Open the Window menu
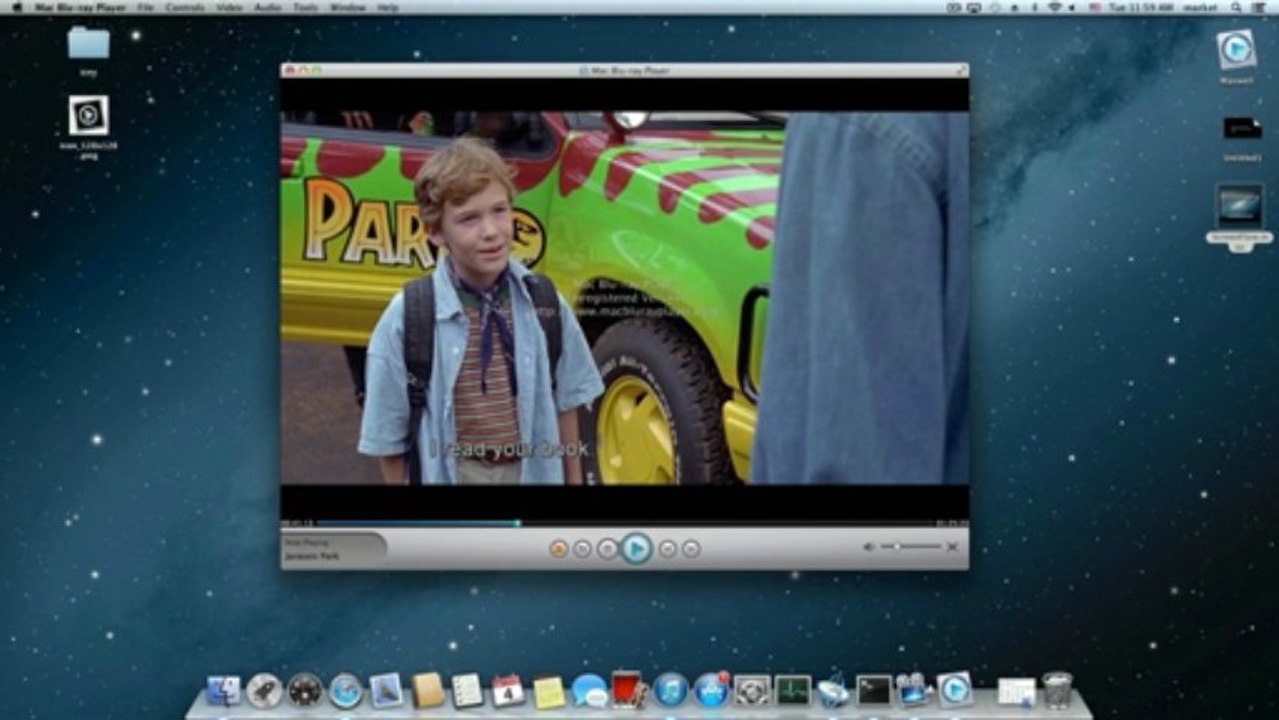 pos(347,7)
